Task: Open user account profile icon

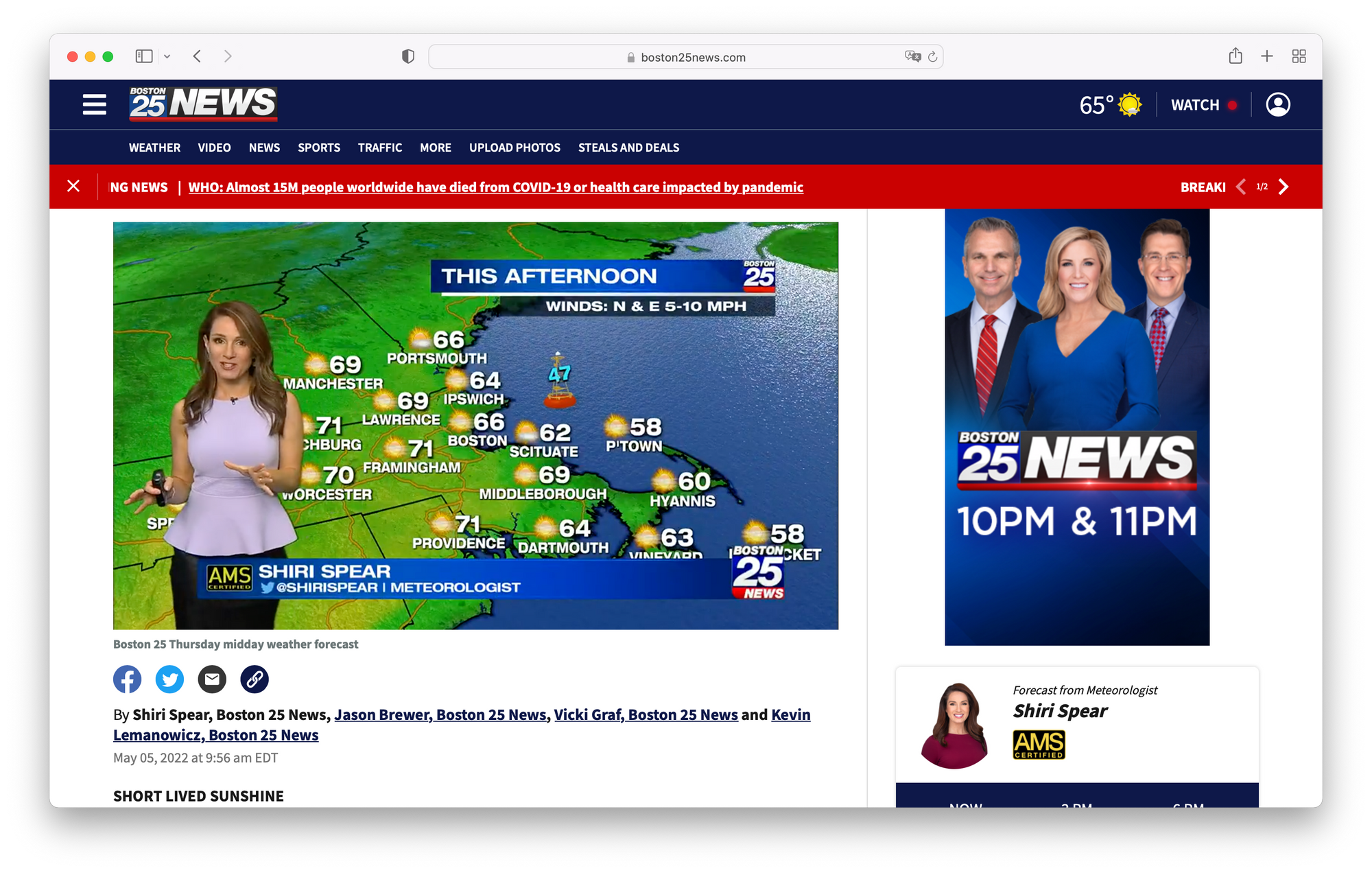Action: [1277, 105]
